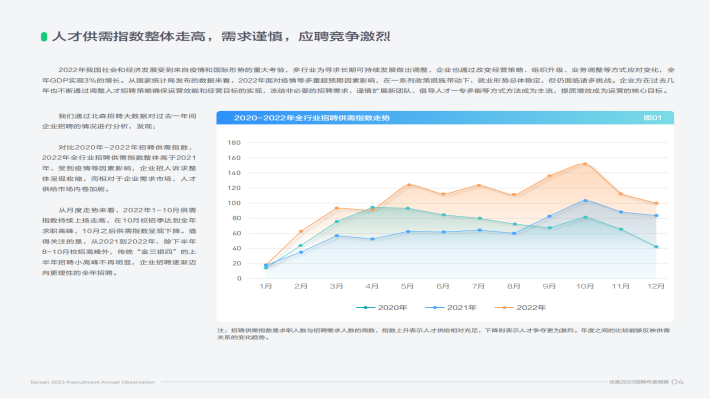Click the 2020年 data point at 4月
710x399 pixels.
coord(373,208)
